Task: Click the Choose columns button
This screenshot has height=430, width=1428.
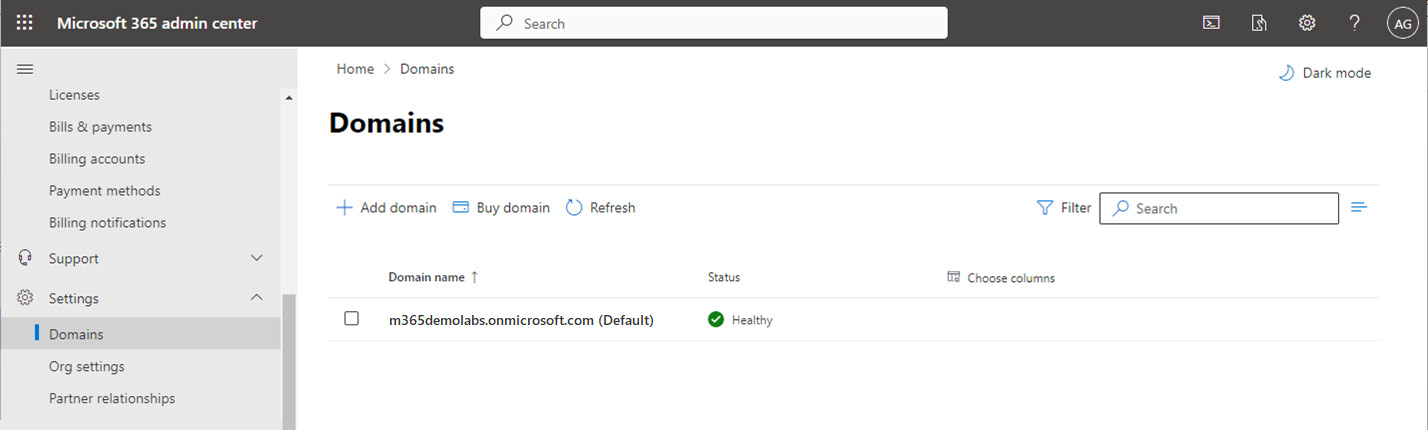Action: point(1001,278)
